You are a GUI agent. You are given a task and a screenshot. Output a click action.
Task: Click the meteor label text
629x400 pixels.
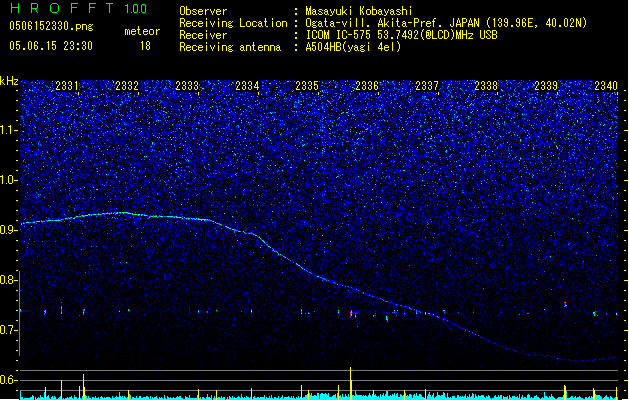pos(142,31)
